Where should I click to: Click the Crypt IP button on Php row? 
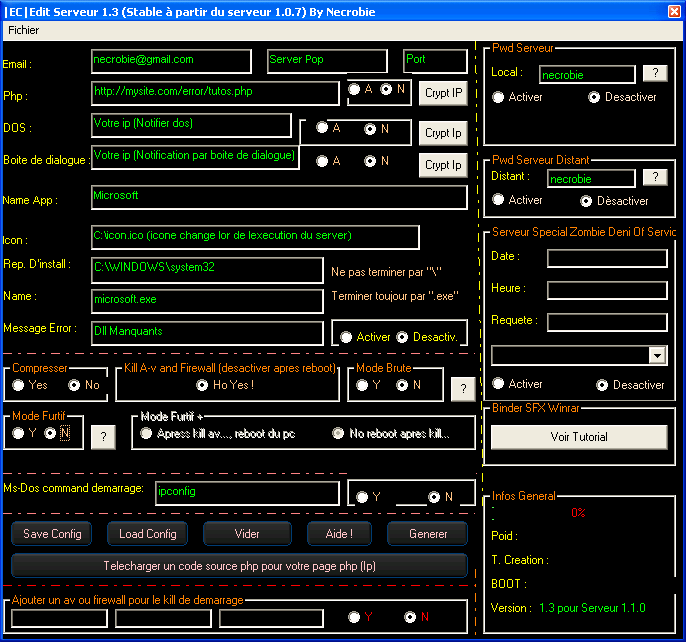pos(443,93)
